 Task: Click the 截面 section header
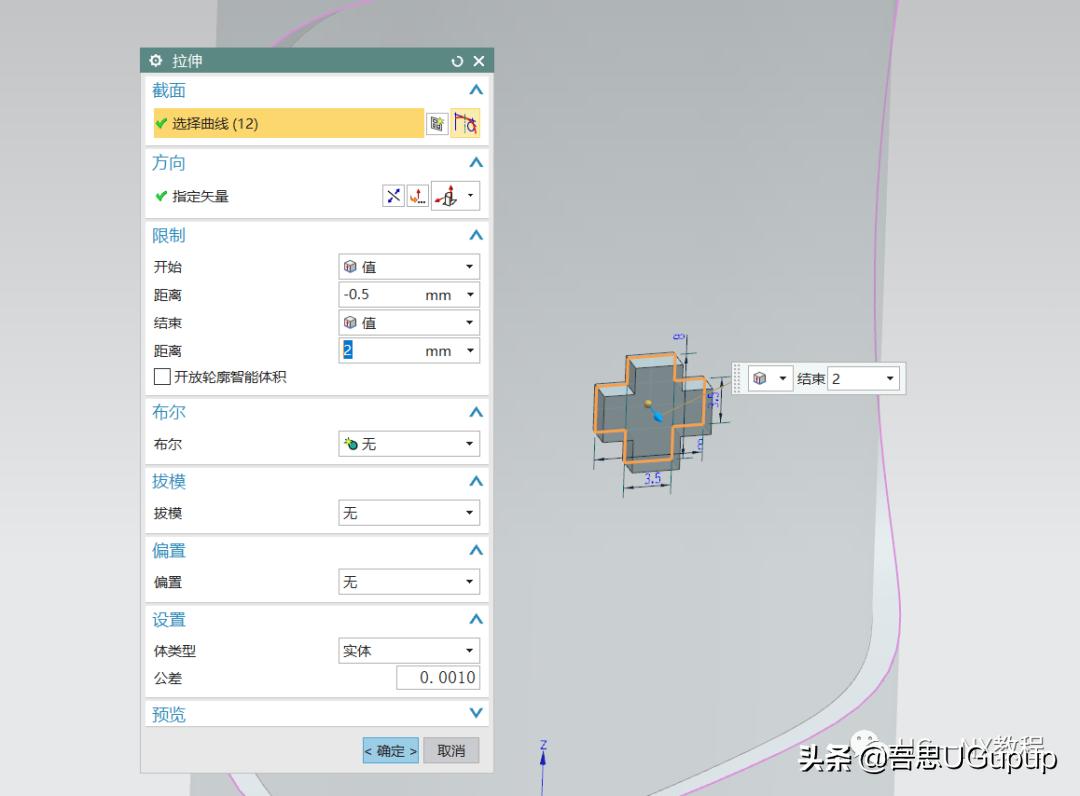168,90
